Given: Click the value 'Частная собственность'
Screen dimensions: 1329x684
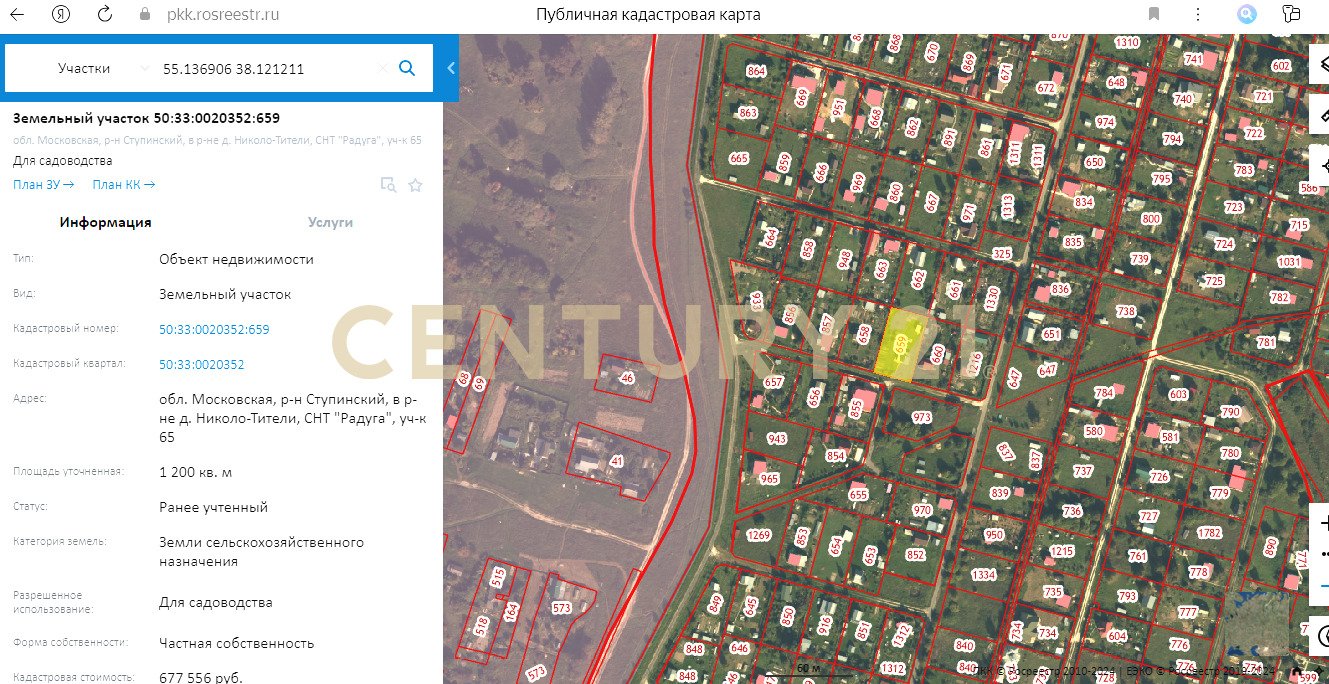Looking at the screenshot, I should pos(236,643).
